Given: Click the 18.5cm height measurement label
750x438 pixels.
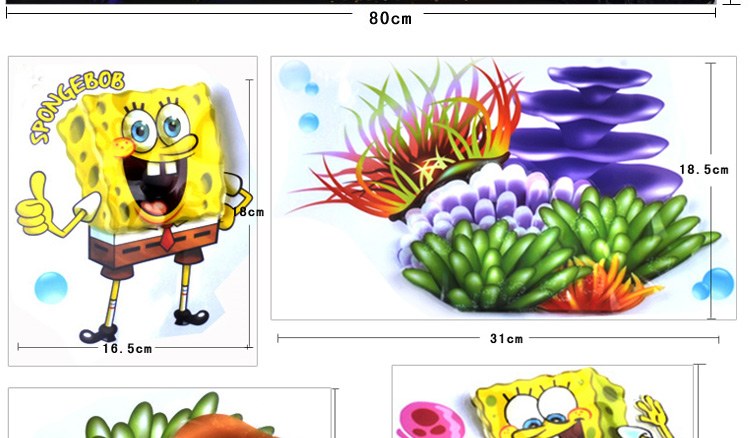Looking at the screenshot, I should click(x=703, y=170).
